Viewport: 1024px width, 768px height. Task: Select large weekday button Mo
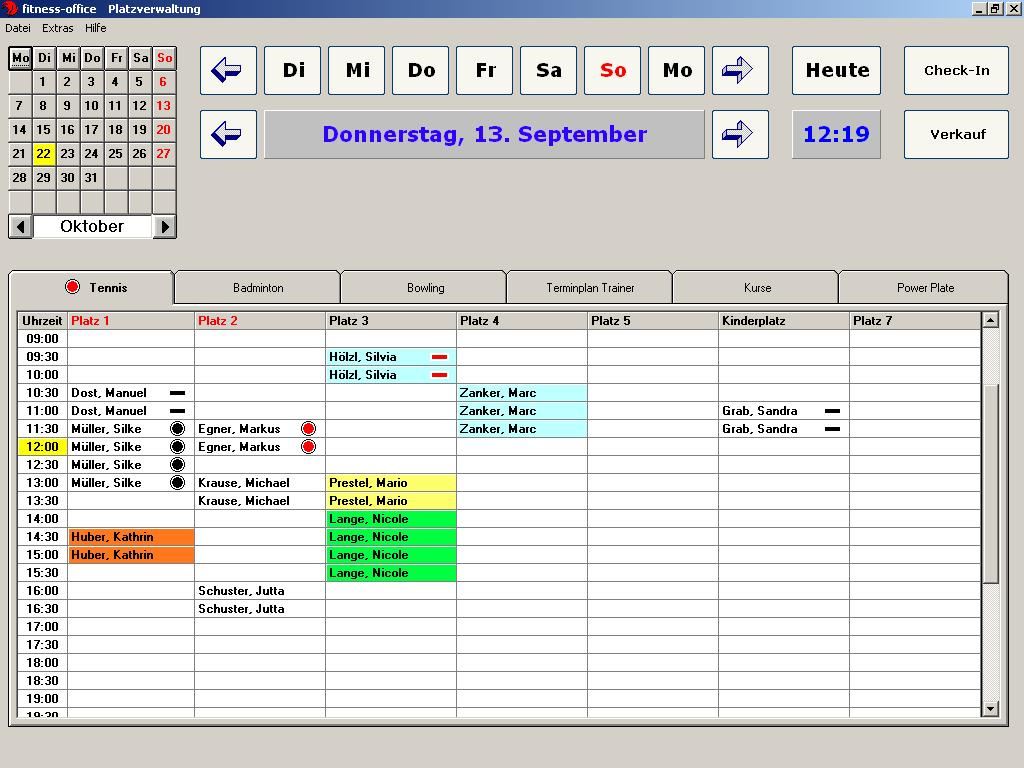677,70
